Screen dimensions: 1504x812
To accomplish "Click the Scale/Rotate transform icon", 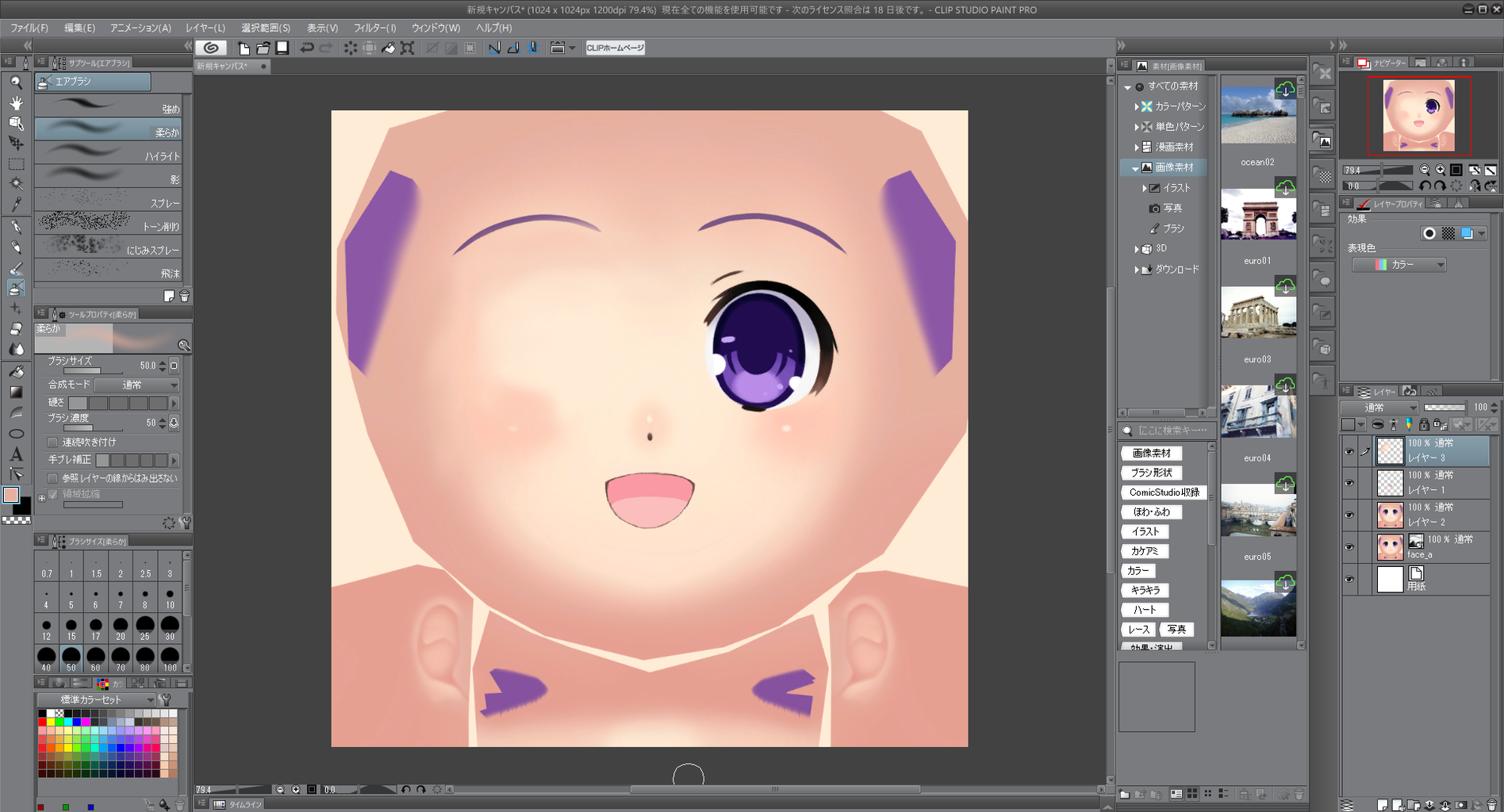I will (x=408, y=48).
